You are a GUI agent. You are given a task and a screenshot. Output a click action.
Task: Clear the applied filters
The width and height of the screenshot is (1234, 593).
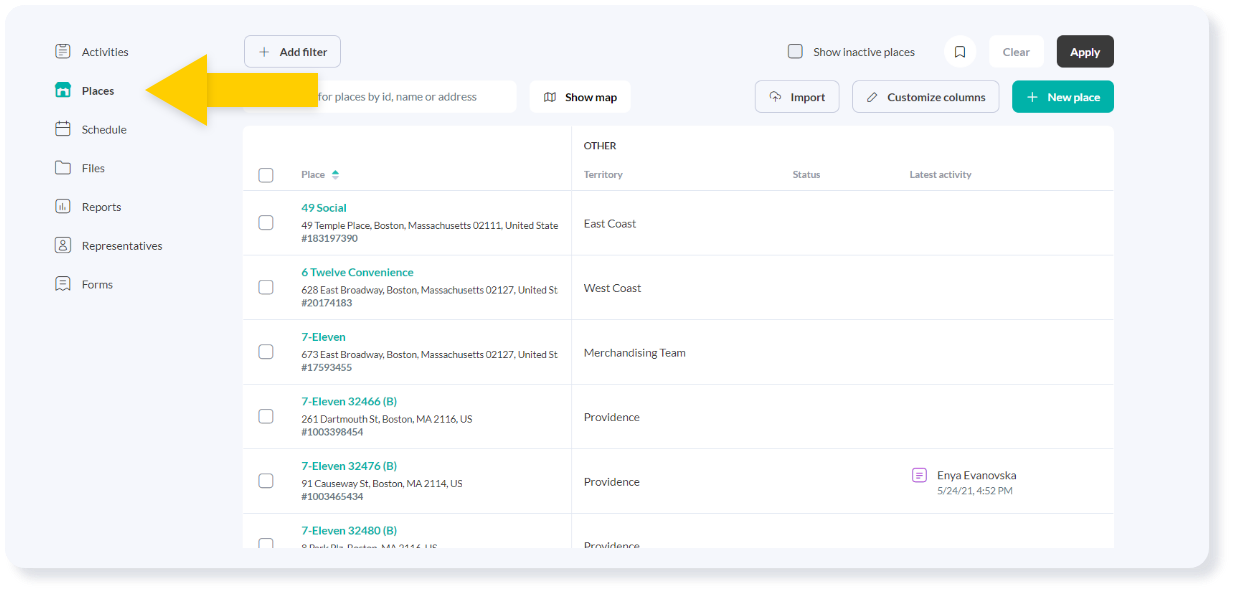[1016, 52]
